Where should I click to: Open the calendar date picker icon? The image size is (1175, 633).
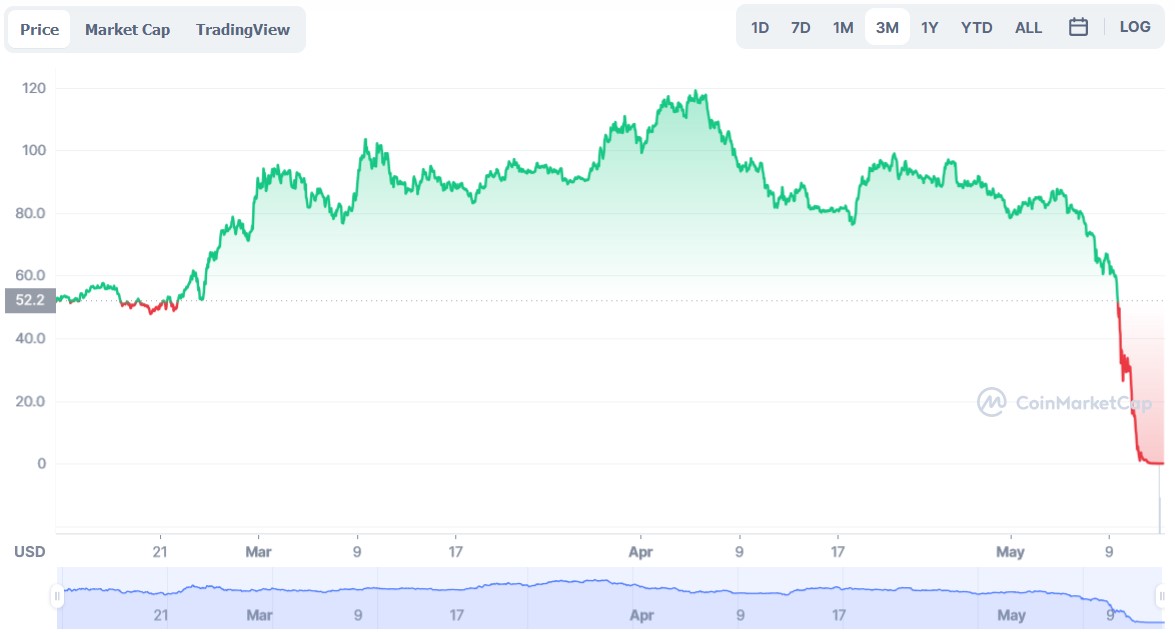point(1078,27)
